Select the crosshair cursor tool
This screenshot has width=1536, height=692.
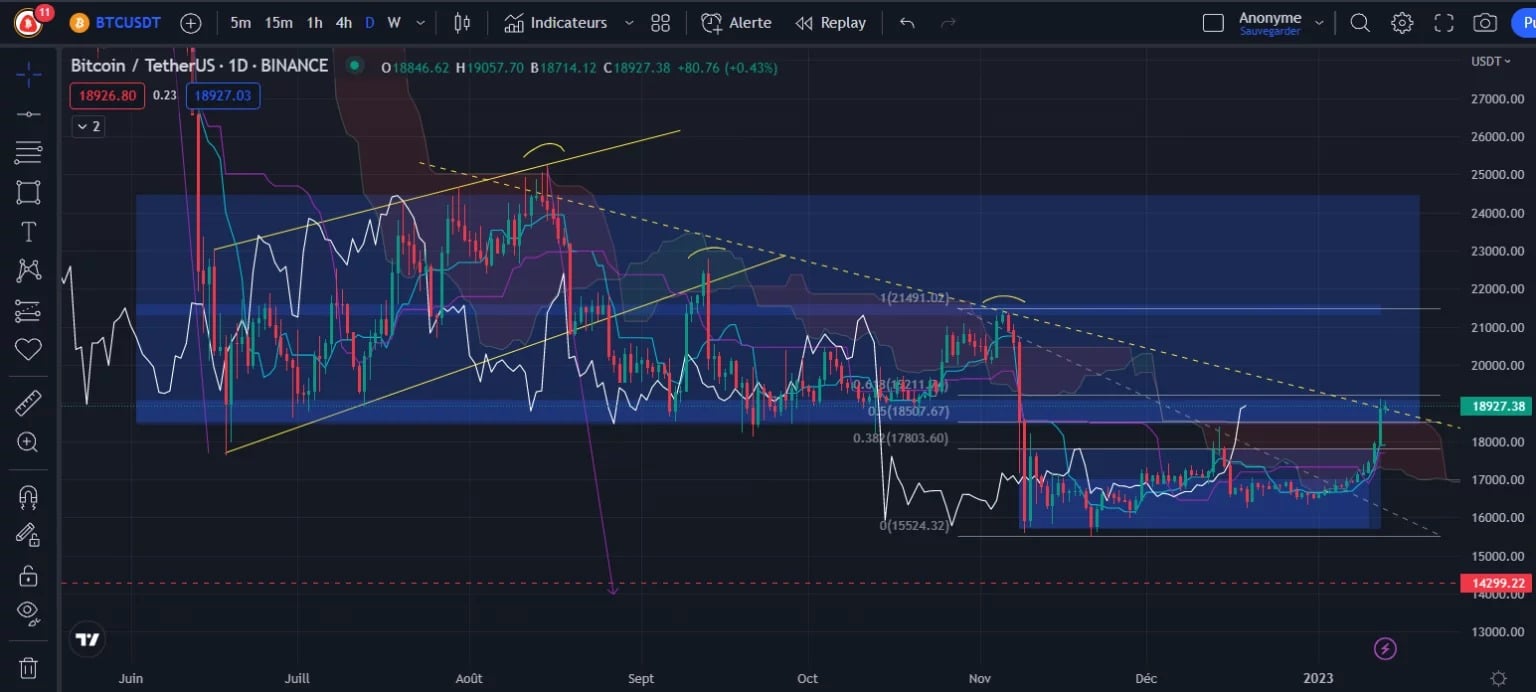28,73
